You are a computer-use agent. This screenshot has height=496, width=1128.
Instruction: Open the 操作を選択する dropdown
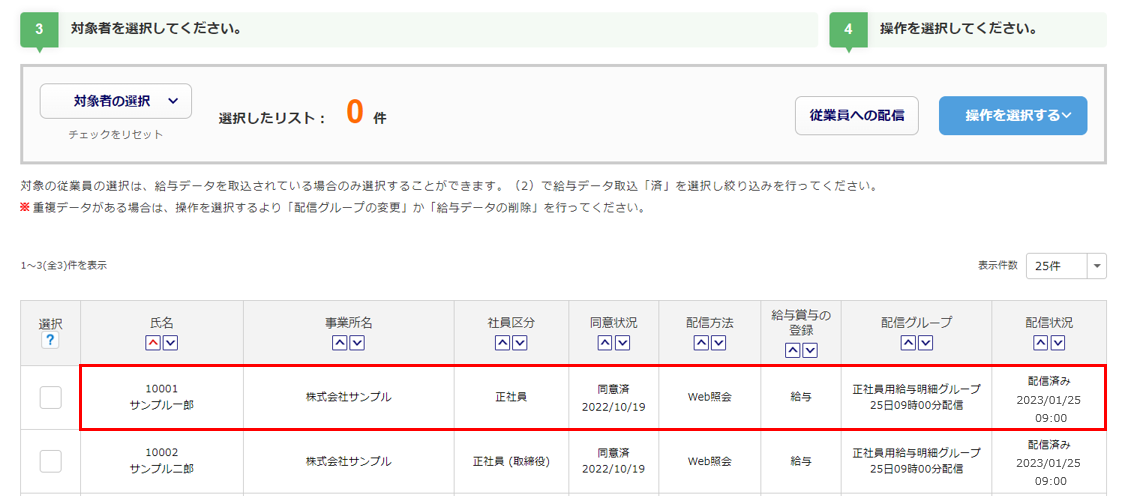(1013, 115)
